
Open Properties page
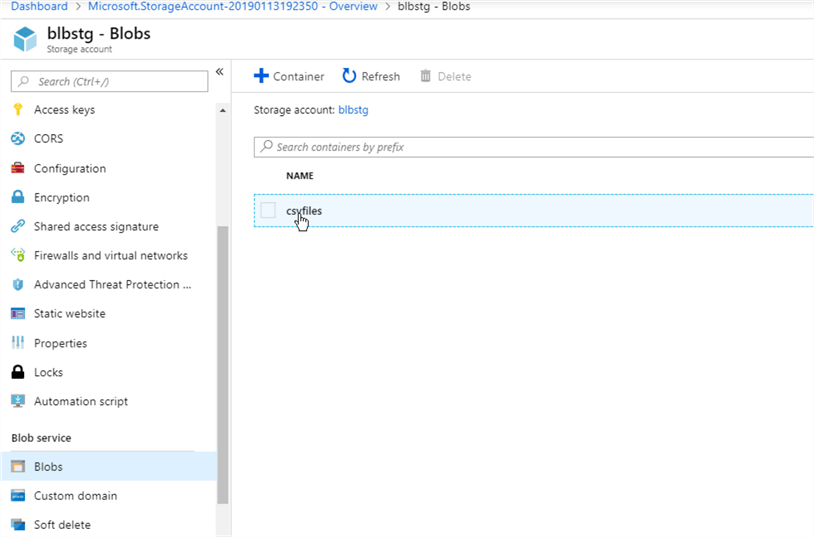pos(61,343)
